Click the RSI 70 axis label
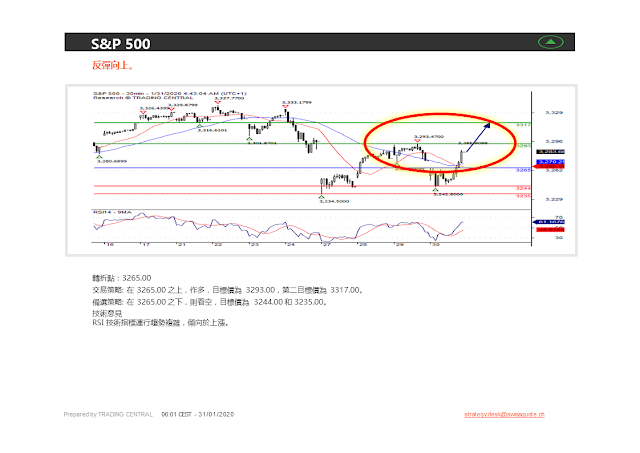 coord(559,217)
